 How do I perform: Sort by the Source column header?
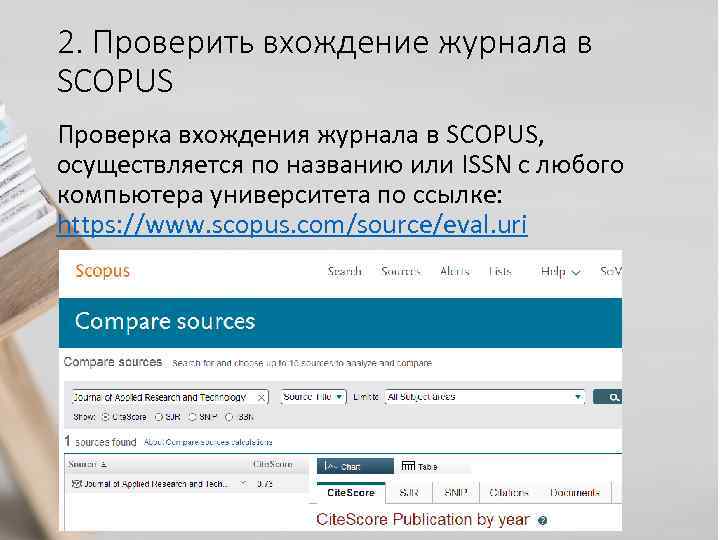(87, 464)
